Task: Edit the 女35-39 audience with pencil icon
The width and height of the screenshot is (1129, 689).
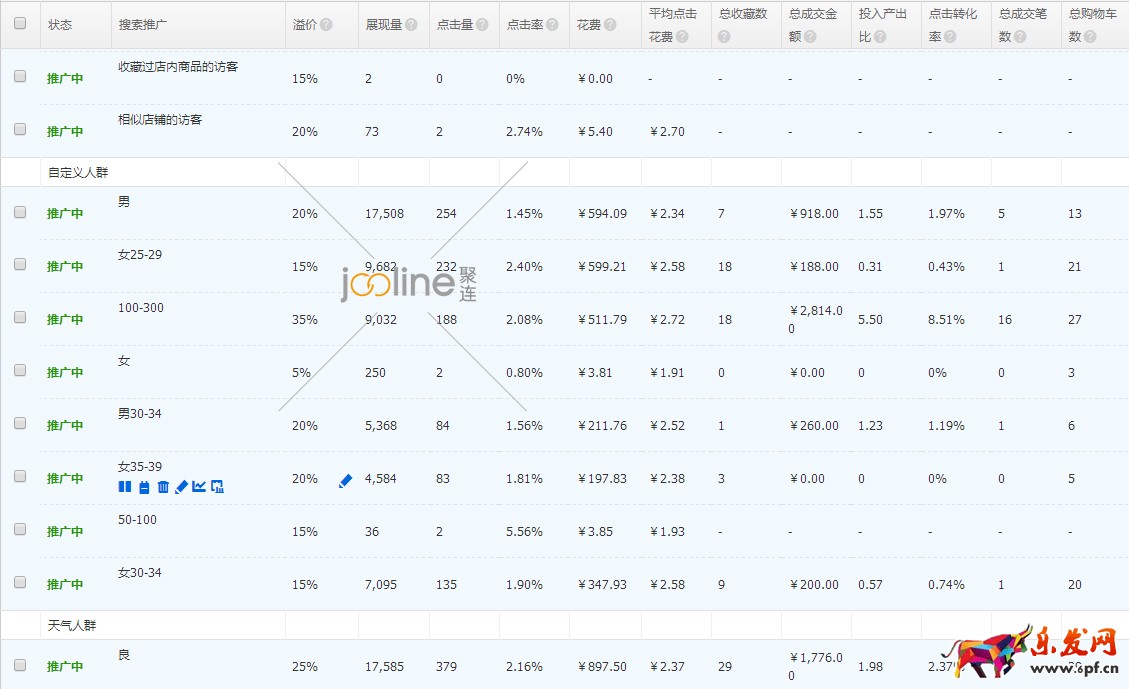Action: pos(181,487)
